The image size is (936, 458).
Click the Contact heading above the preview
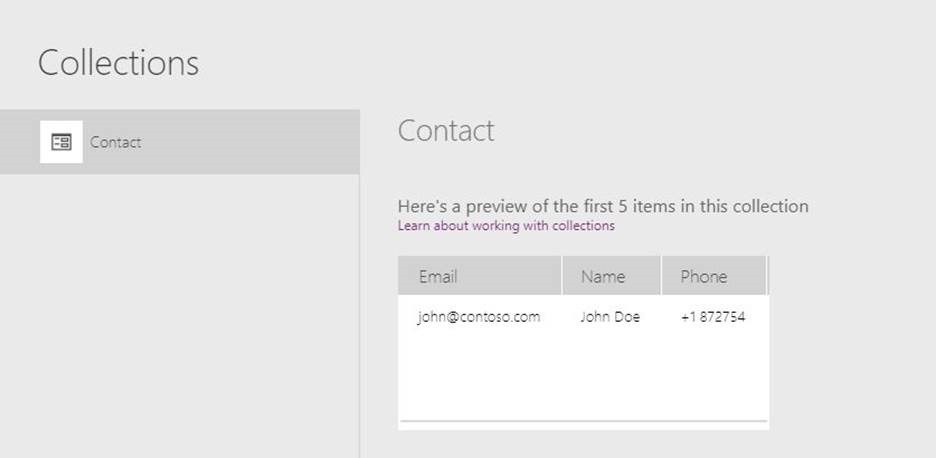click(x=446, y=131)
